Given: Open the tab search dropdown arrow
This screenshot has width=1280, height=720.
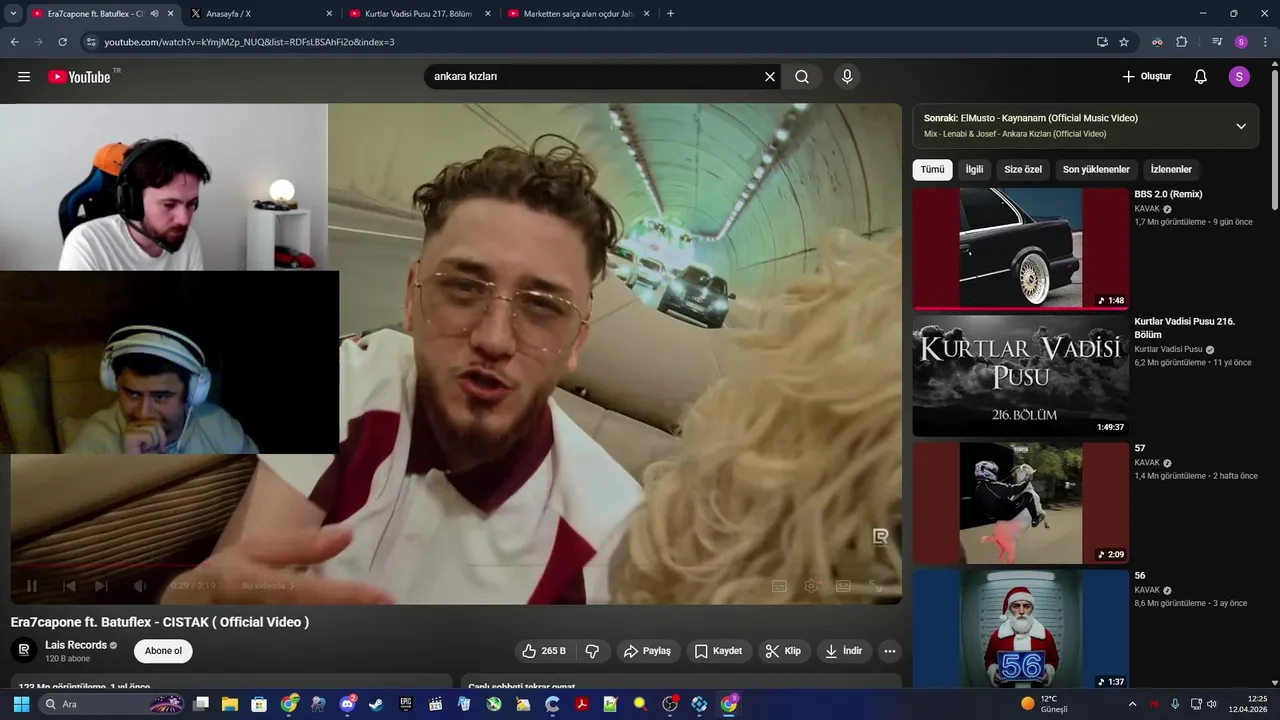Looking at the screenshot, I should (13, 14).
